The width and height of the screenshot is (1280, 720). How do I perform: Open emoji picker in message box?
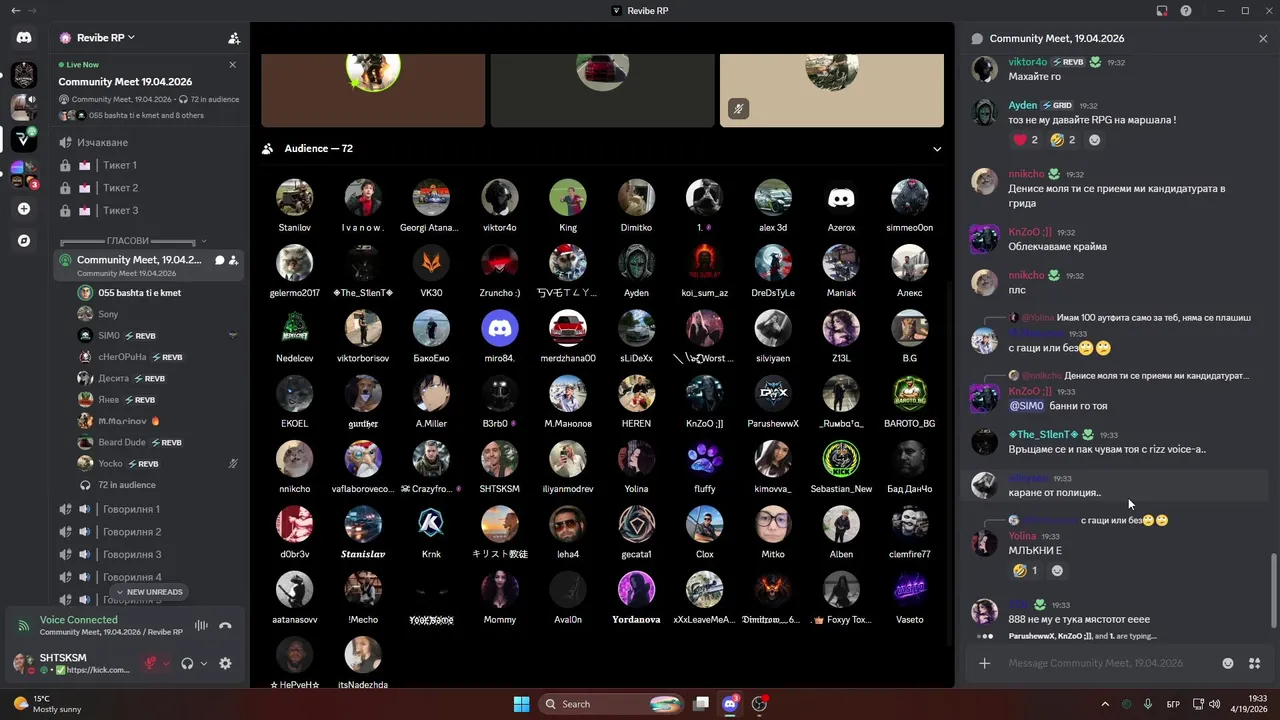[1228, 663]
